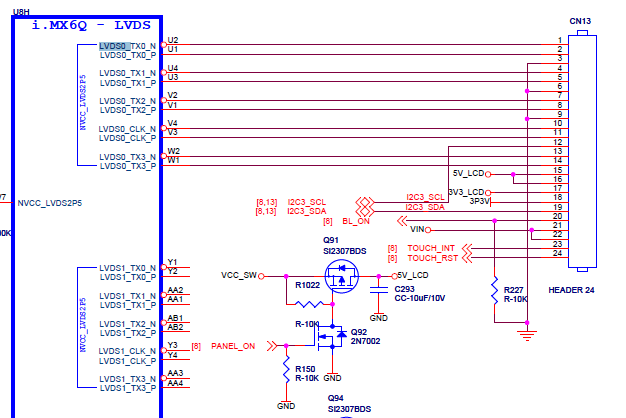The image size is (626, 418).
Task: Select the R150 resistor symbol
Action: tap(286, 369)
